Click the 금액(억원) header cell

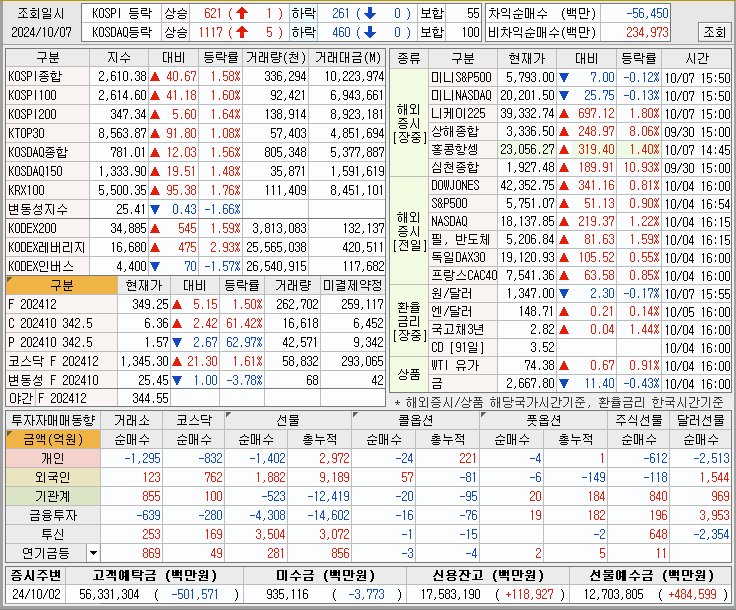(x=53, y=440)
